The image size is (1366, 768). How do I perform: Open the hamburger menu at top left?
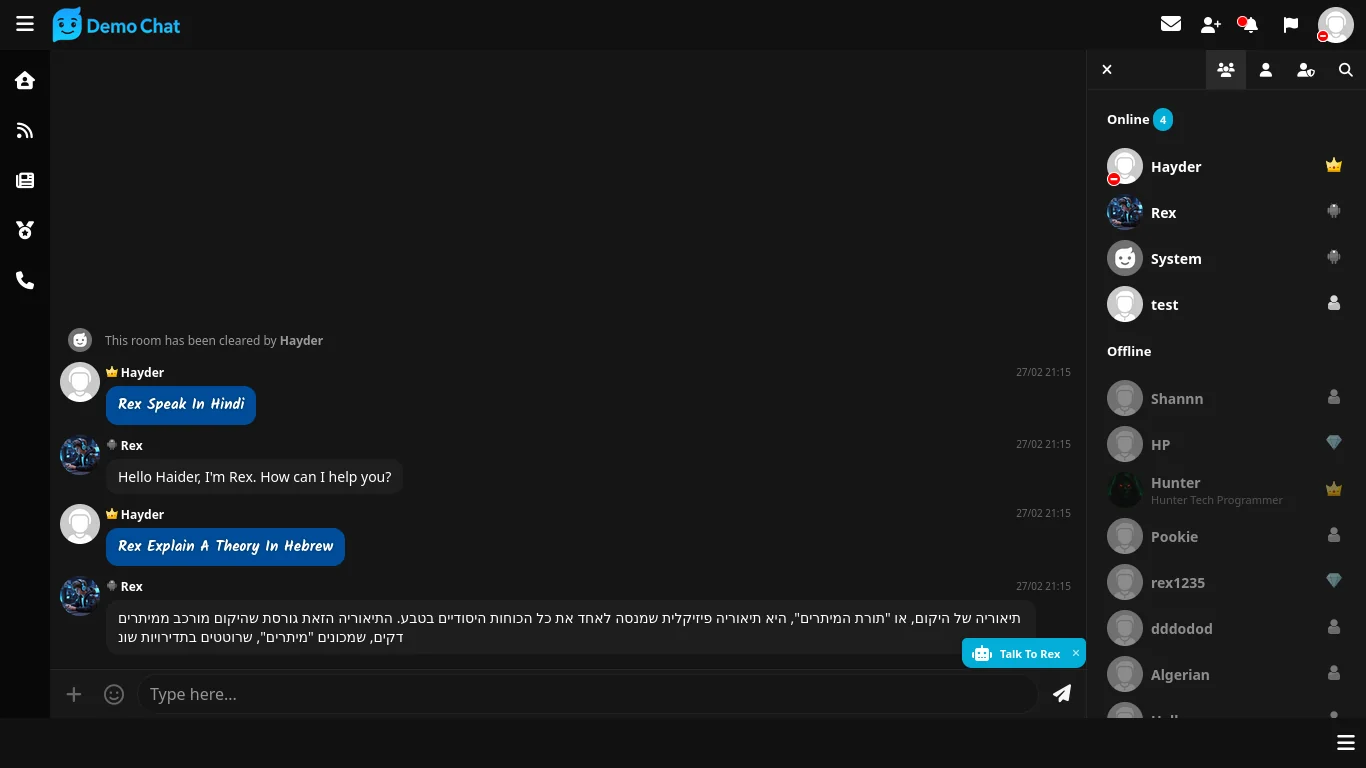tap(25, 24)
